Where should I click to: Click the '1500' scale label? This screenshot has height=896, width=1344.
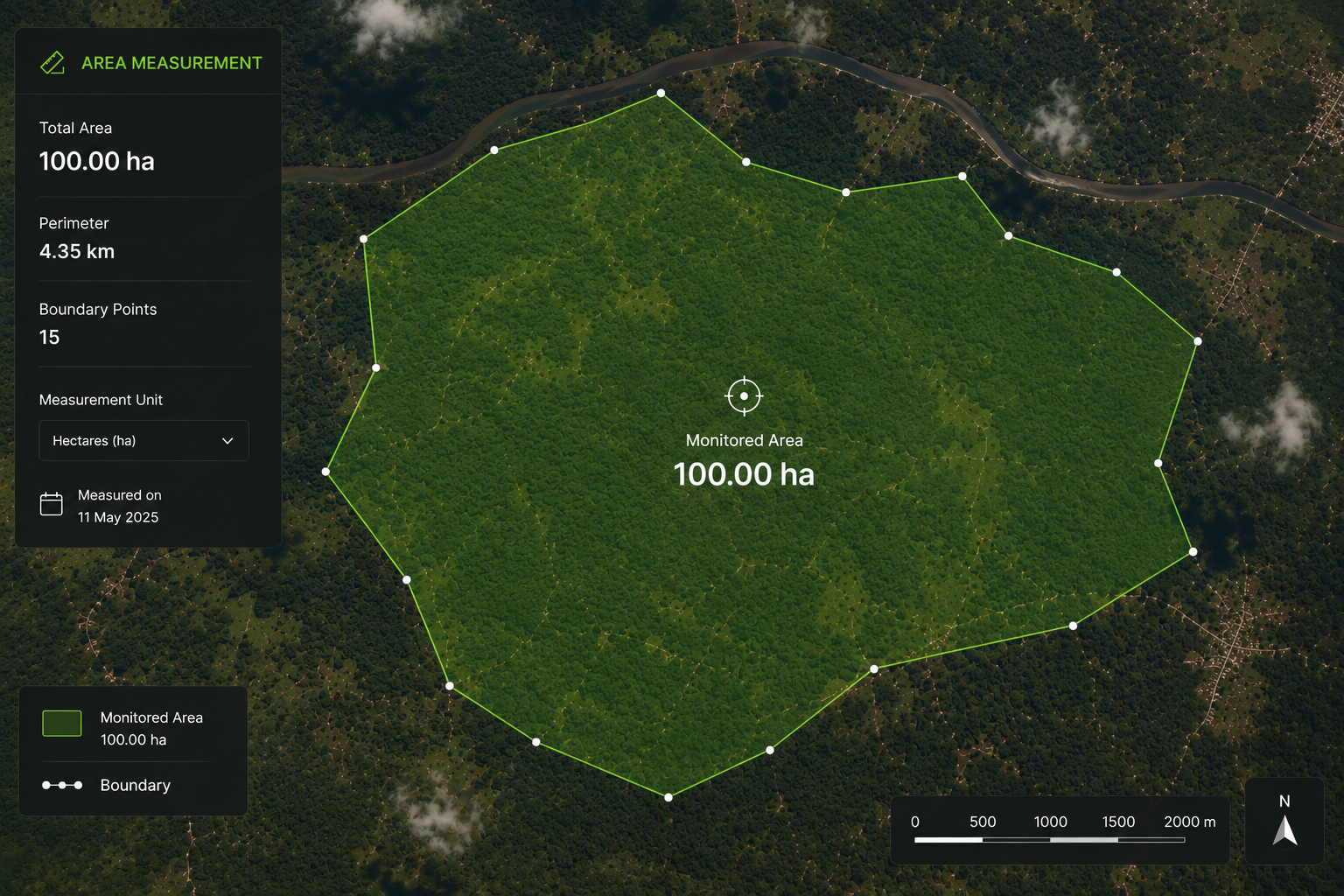tap(1118, 822)
